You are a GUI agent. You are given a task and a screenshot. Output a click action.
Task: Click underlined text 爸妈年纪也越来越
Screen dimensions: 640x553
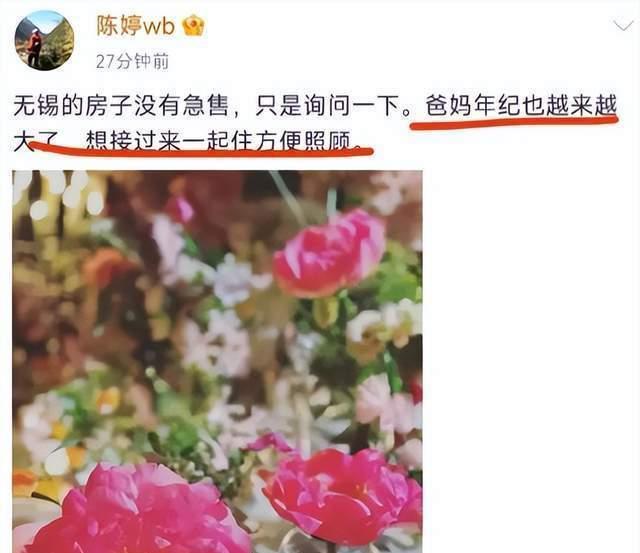coord(521,105)
